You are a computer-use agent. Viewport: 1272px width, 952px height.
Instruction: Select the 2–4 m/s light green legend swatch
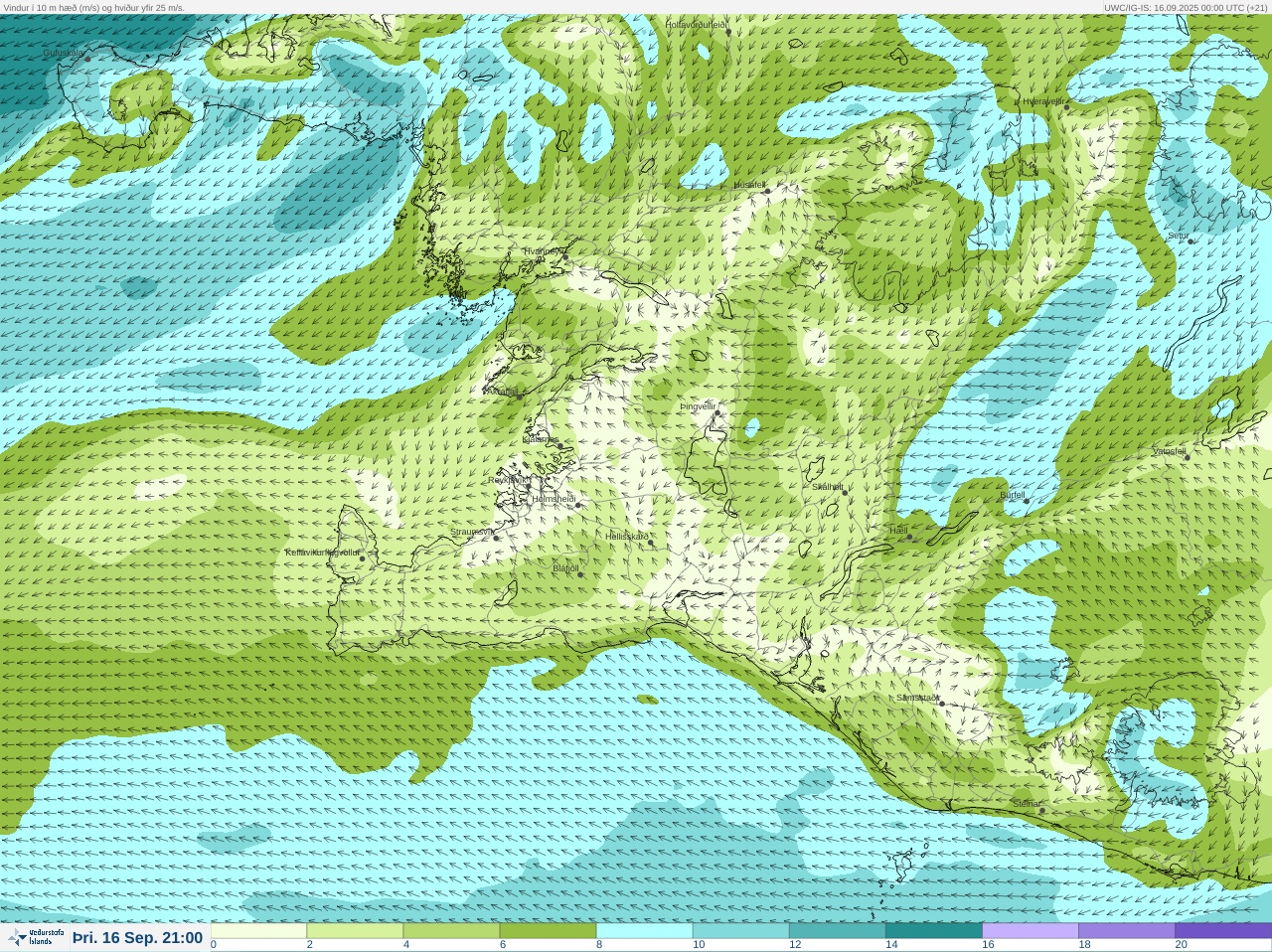click(355, 931)
